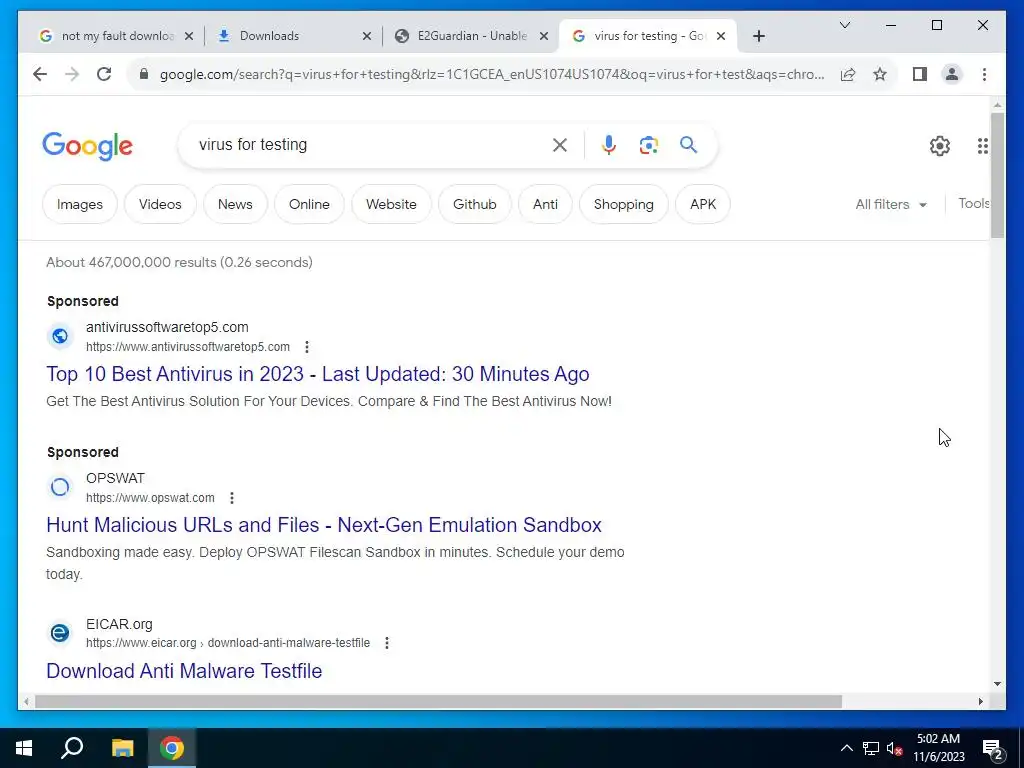Click the EICAR.org site favicon
This screenshot has height=768, width=1024.
coord(59,633)
